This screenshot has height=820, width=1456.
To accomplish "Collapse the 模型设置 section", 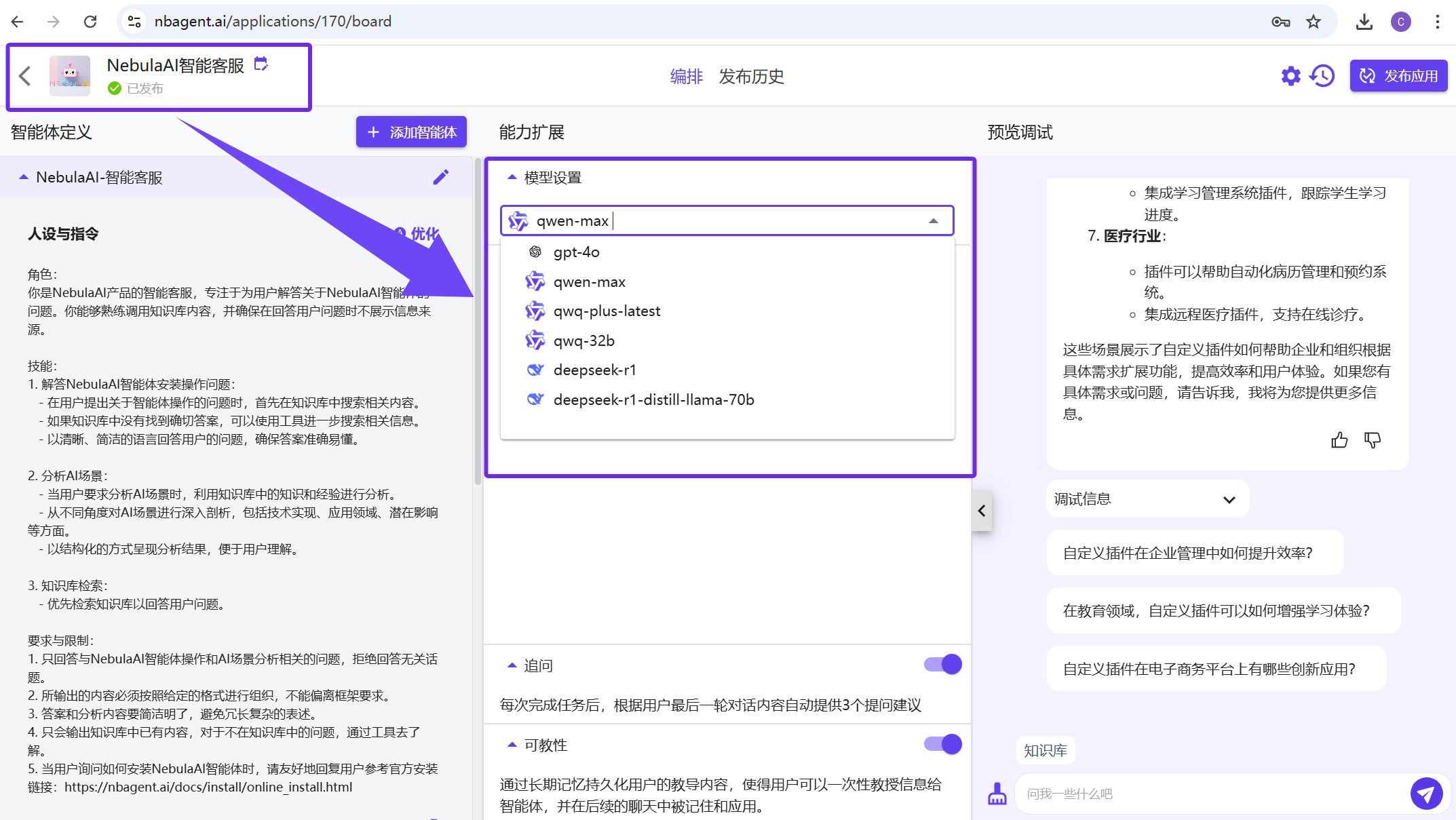I will click(512, 178).
